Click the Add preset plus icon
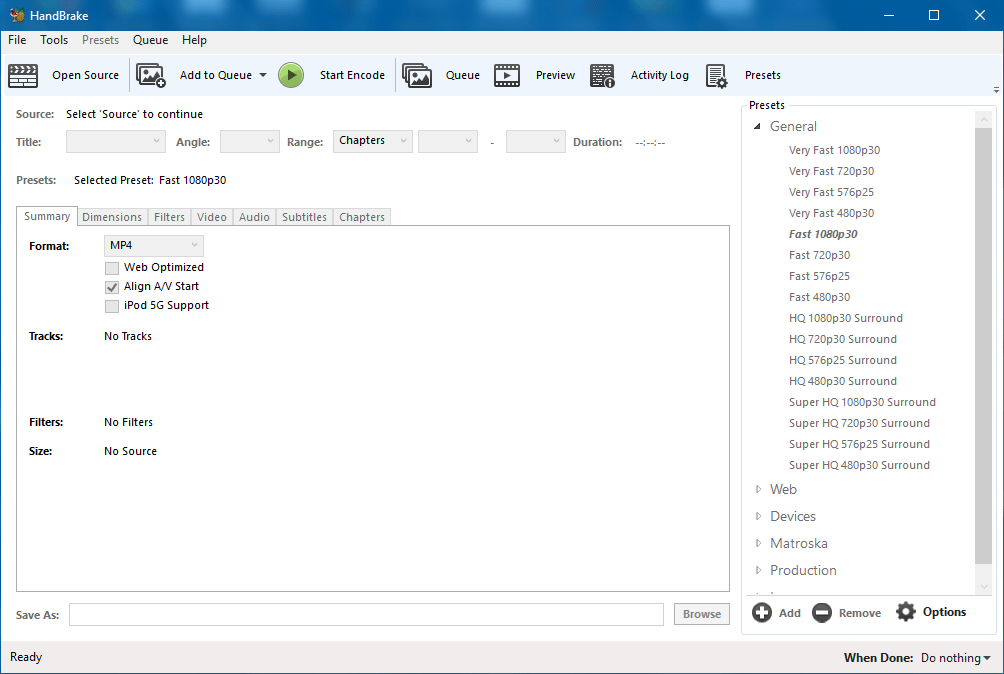Viewport: 1004px width, 674px height. 762,613
